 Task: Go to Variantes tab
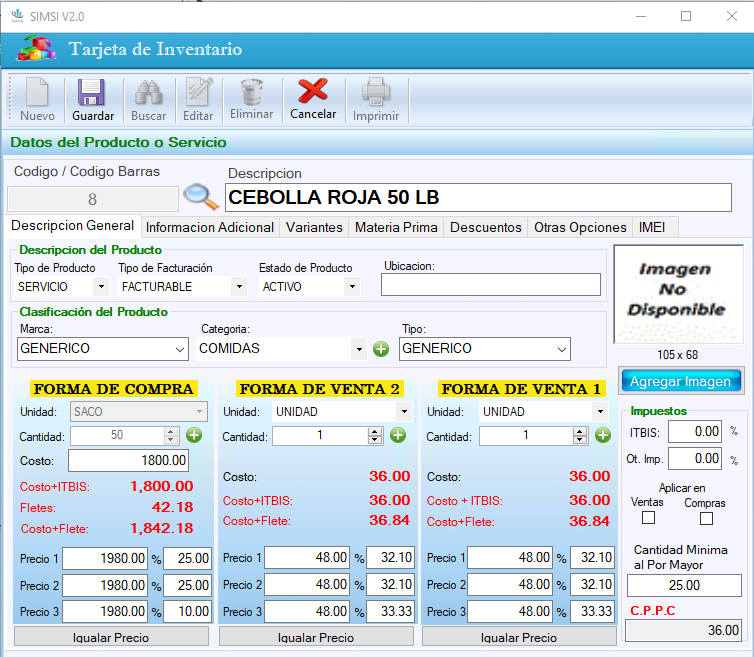pos(314,227)
